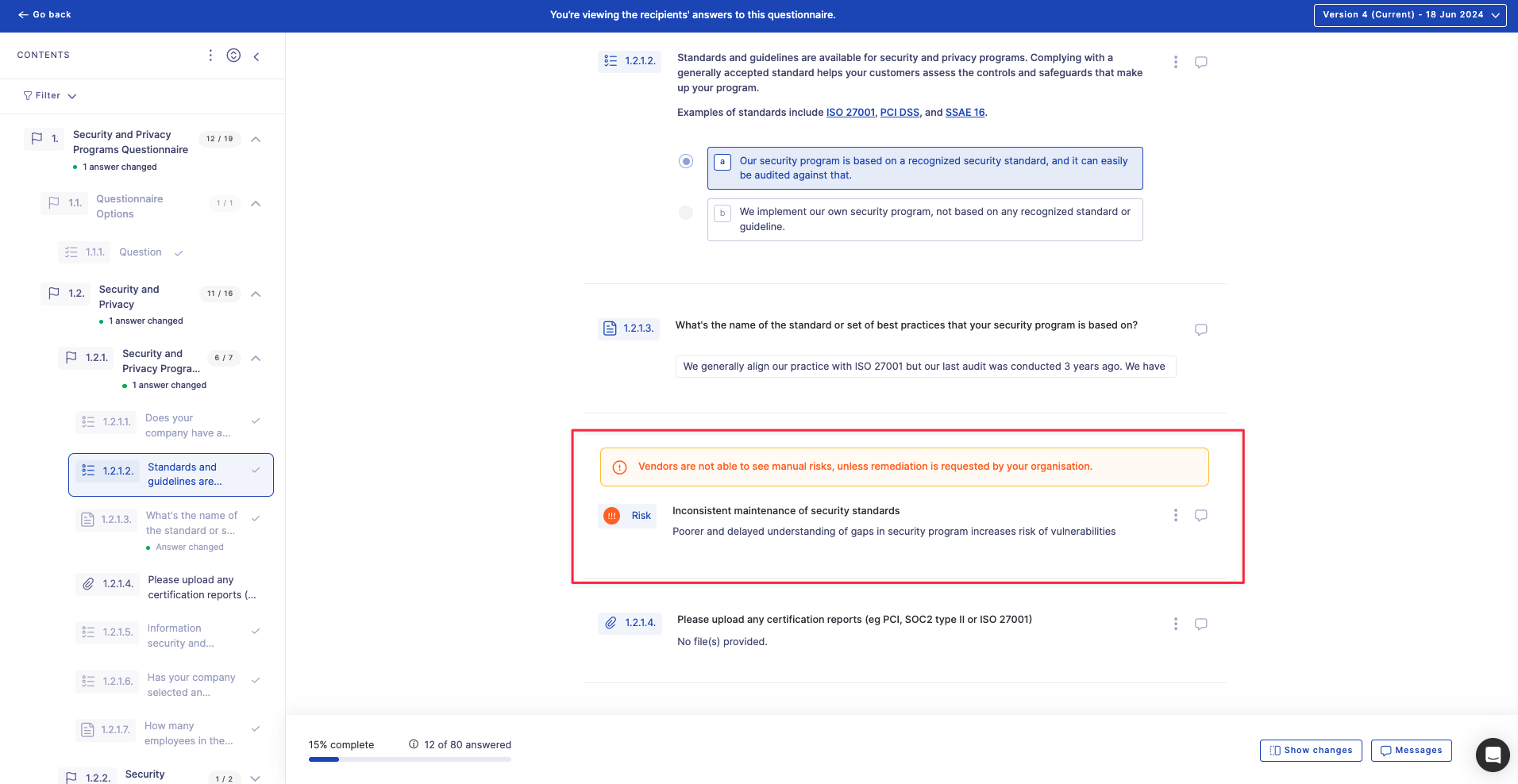Viewport: 1518px width, 784px height.
Task: Open the SSAE 16 link
Action: coord(965,113)
